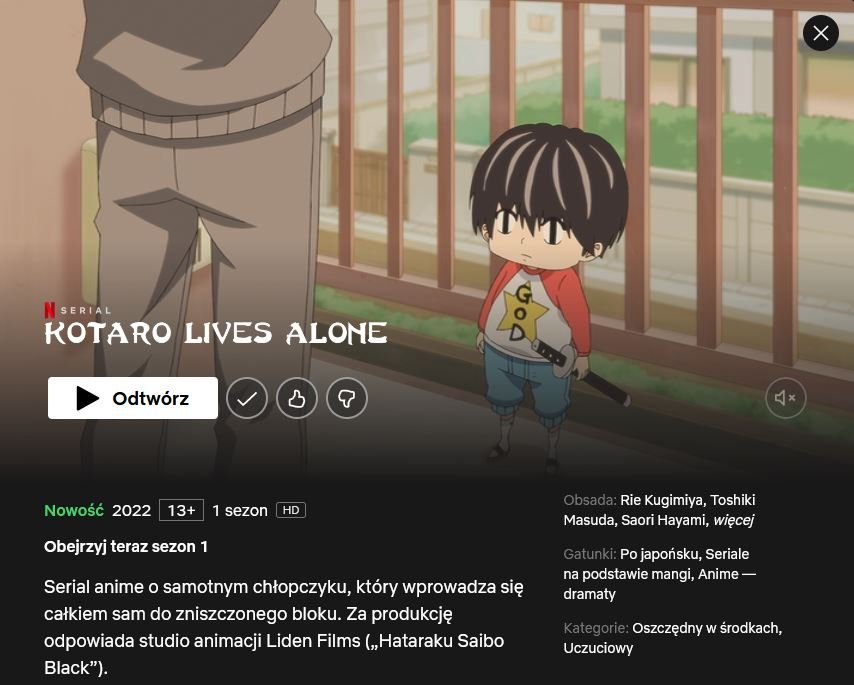Rate the show with thumbs up

tap(297, 399)
